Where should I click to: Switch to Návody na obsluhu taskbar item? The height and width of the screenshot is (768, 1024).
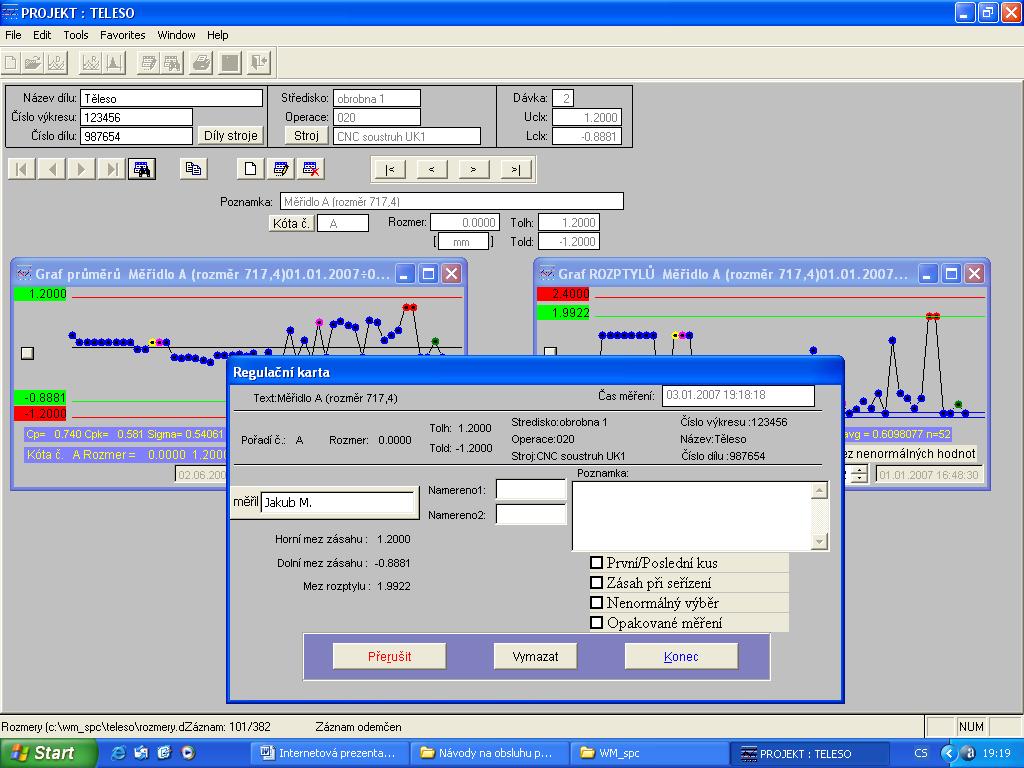pyautogui.click(x=490, y=753)
